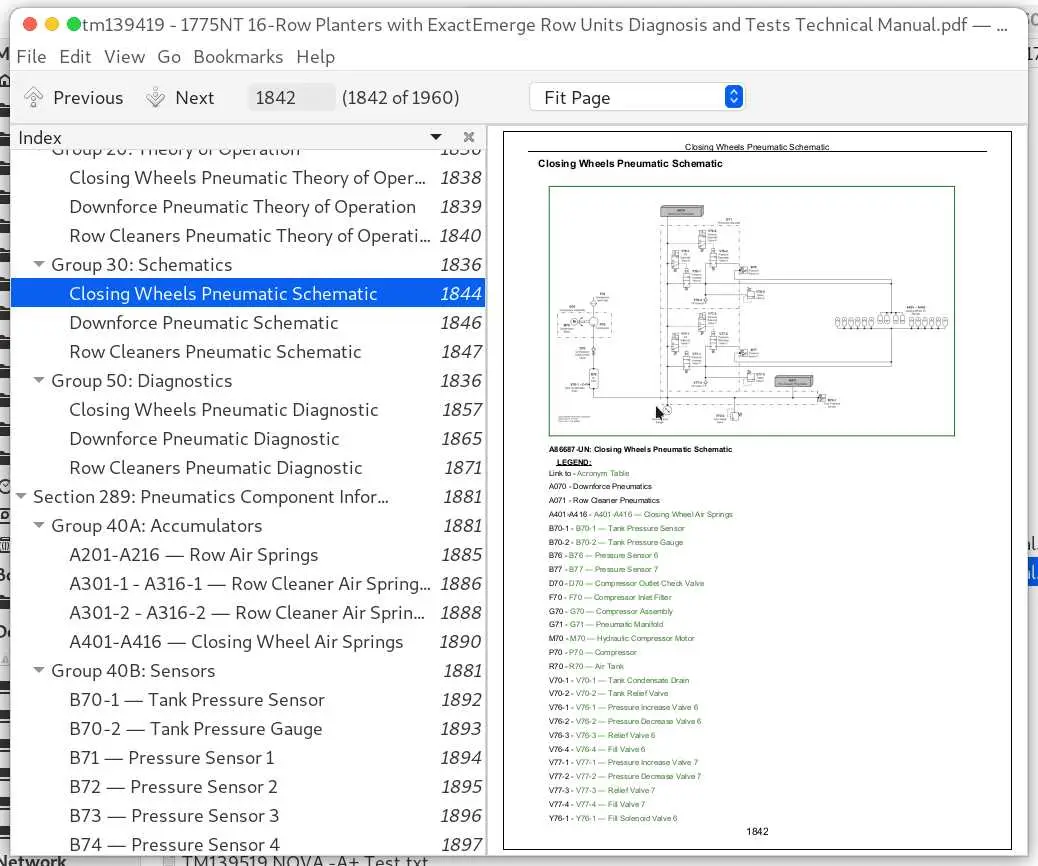Select Closing Wheels Pneumatic Schematic entry
Image resolution: width=1038 pixels, height=866 pixels.
(x=248, y=293)
